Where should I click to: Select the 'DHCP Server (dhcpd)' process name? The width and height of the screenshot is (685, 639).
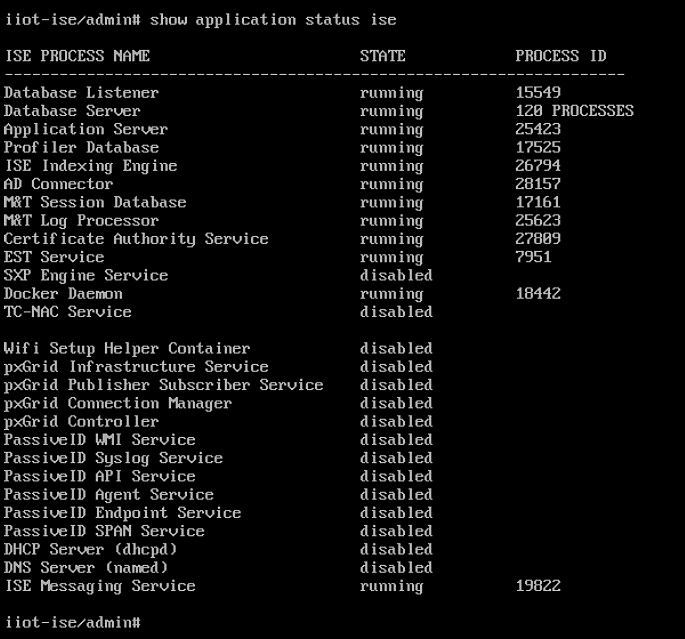pyautogui.click(x=90, y=550)
